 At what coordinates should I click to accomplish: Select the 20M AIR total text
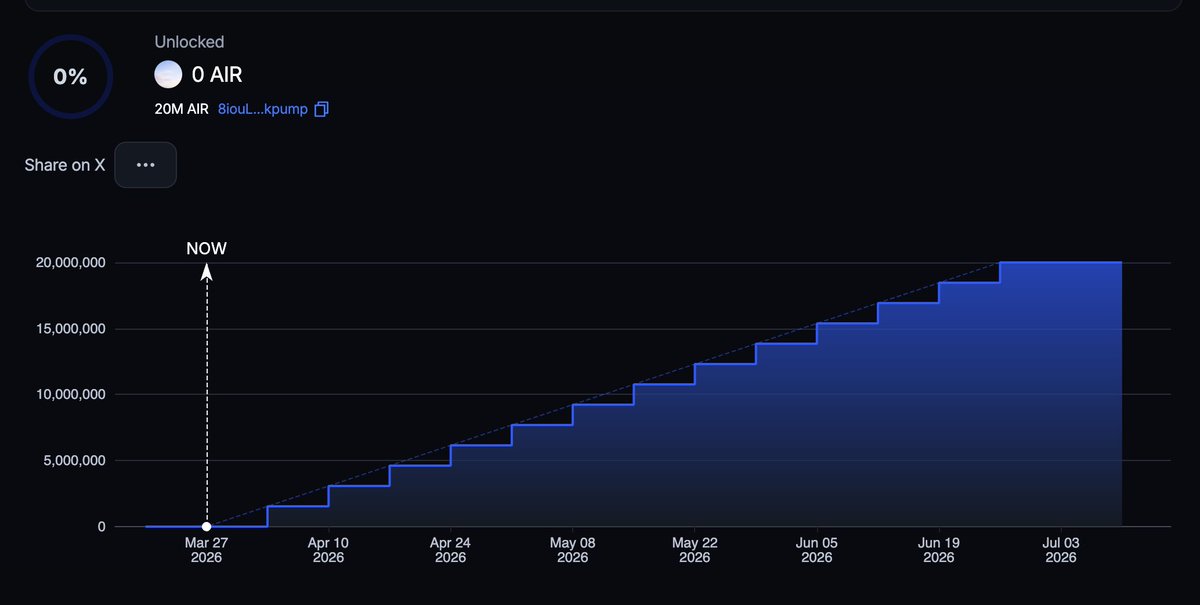point(181,109)
